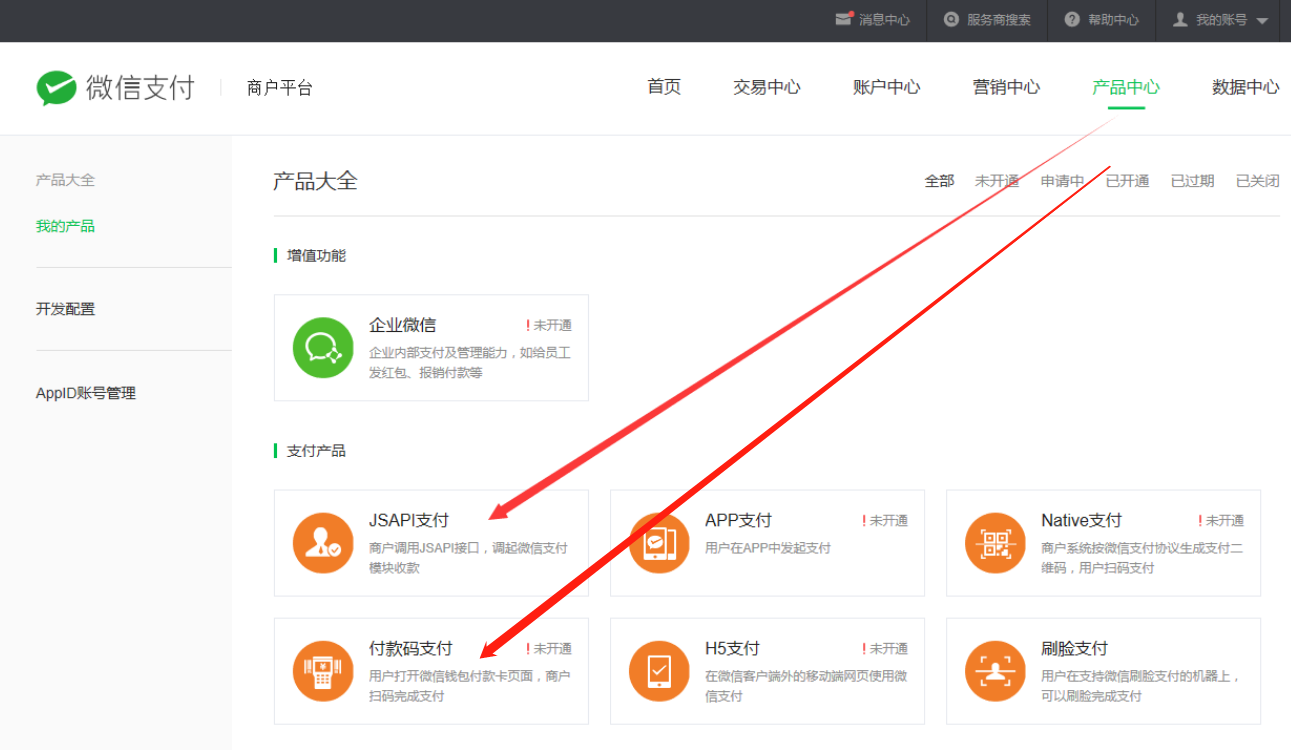Filter products by 已过期
This screenshot has height=750, width=1291.
(1192, 181)
